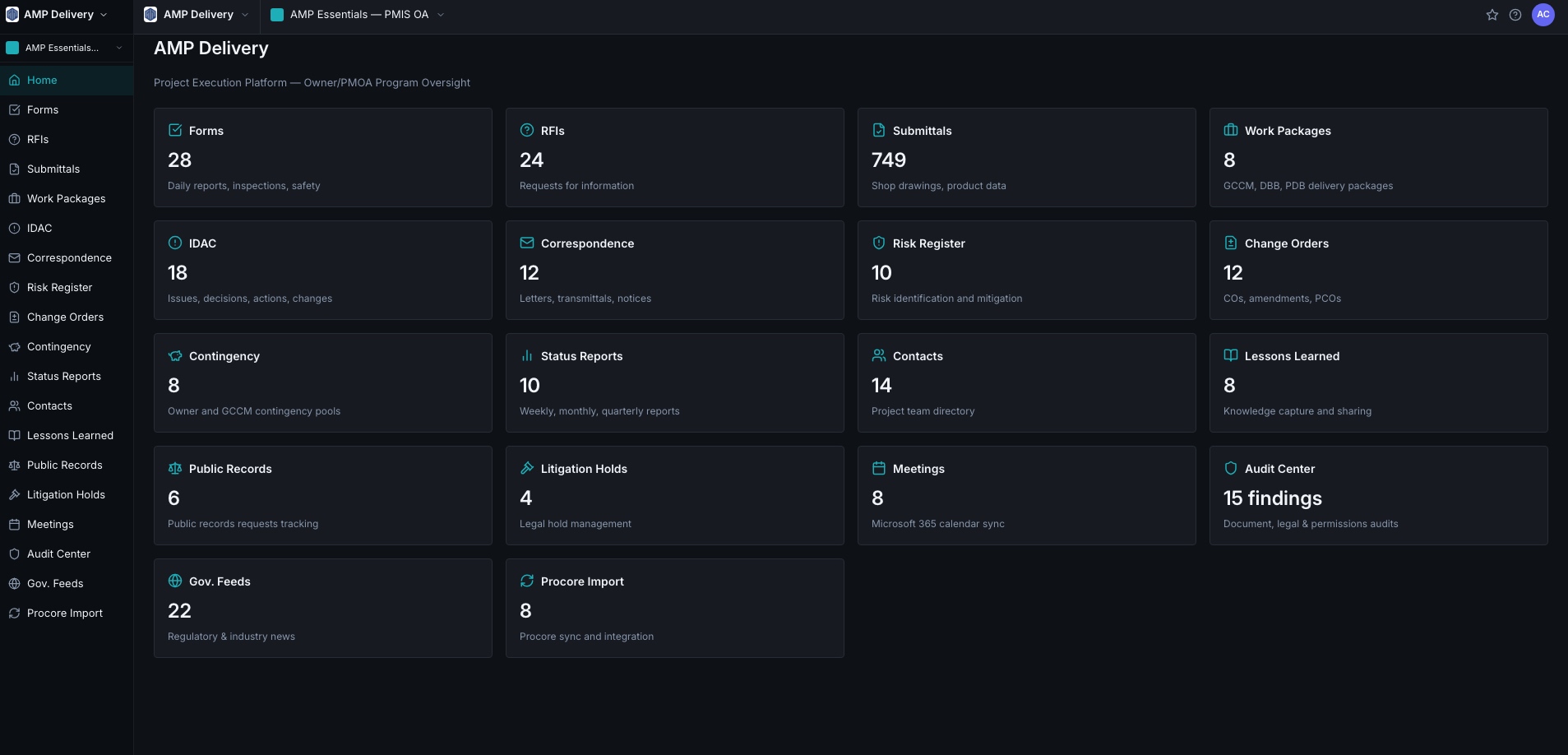Open Audit Center from the sidebar

(x=67, y=554)
